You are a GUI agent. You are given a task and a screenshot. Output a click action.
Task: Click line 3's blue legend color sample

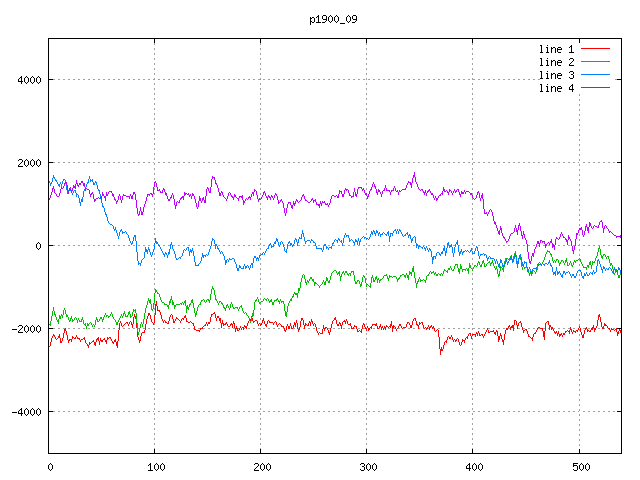tap(596, 75)
